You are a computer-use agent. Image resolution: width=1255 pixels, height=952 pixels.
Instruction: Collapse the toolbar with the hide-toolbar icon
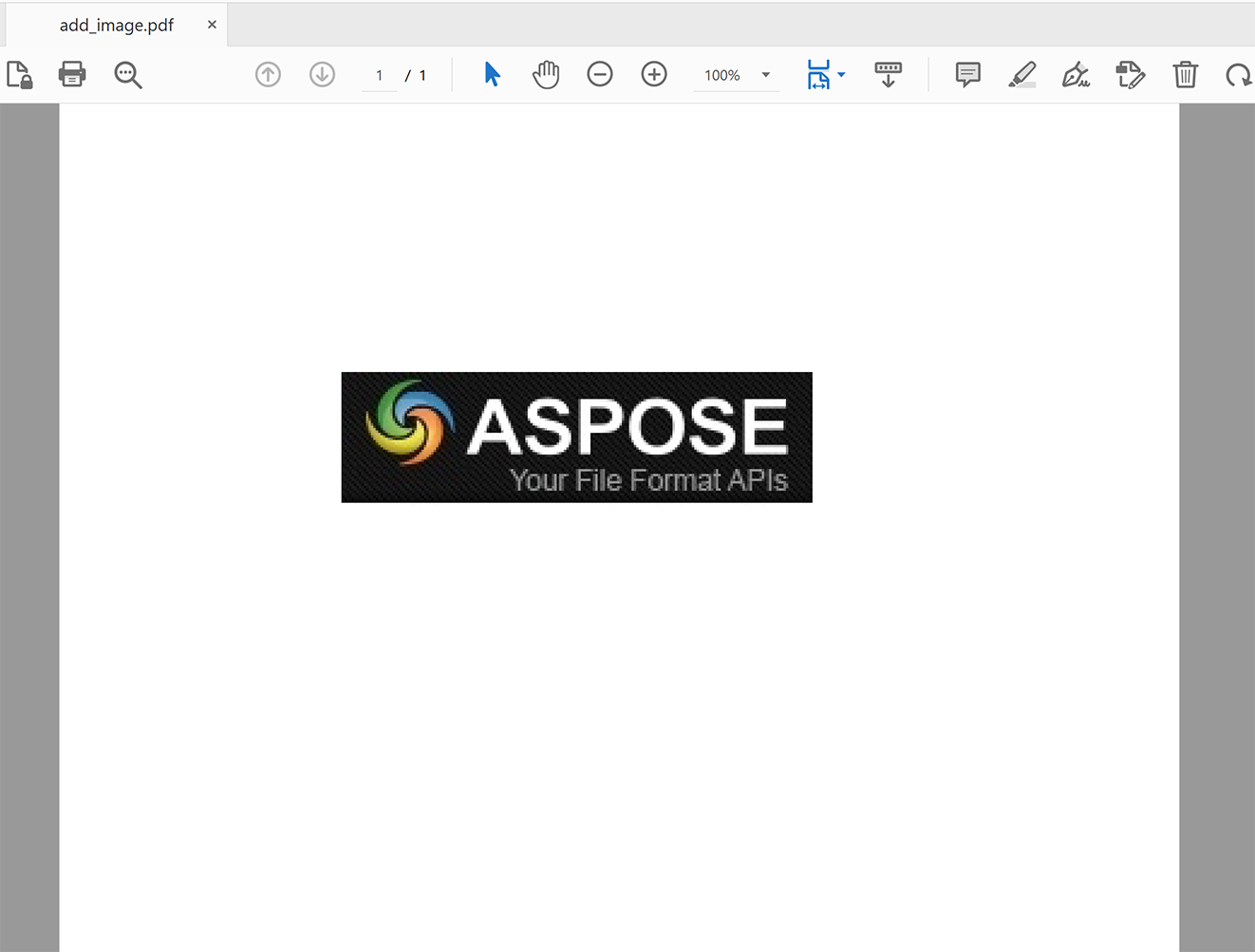[888, 74]
